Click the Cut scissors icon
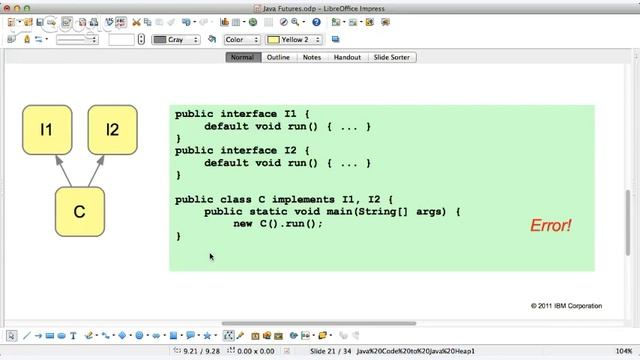The width and height of the screenshot is (640, 360). tap(136, 22)
